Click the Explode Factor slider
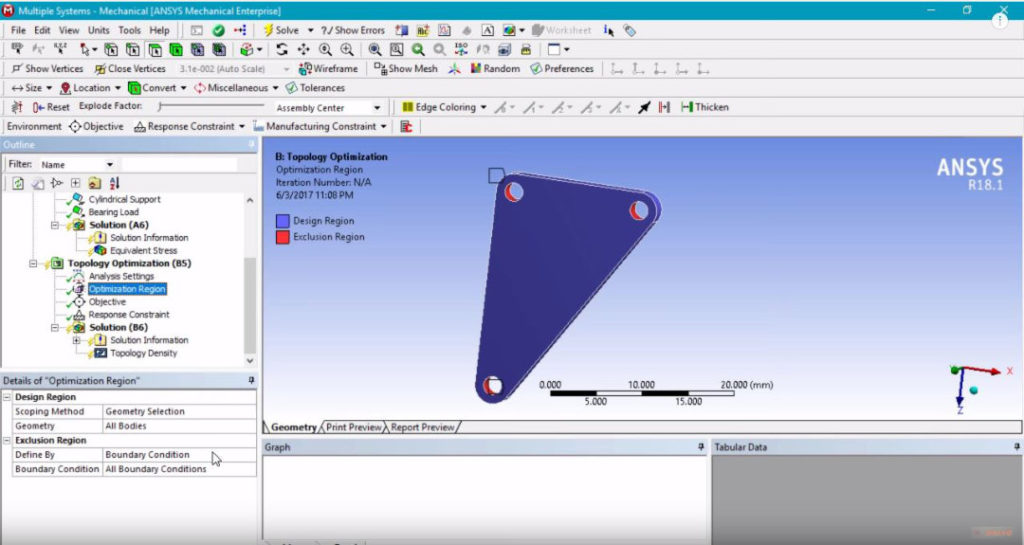The height and width of the screenshot is (545, 1024). pos(212,106)
